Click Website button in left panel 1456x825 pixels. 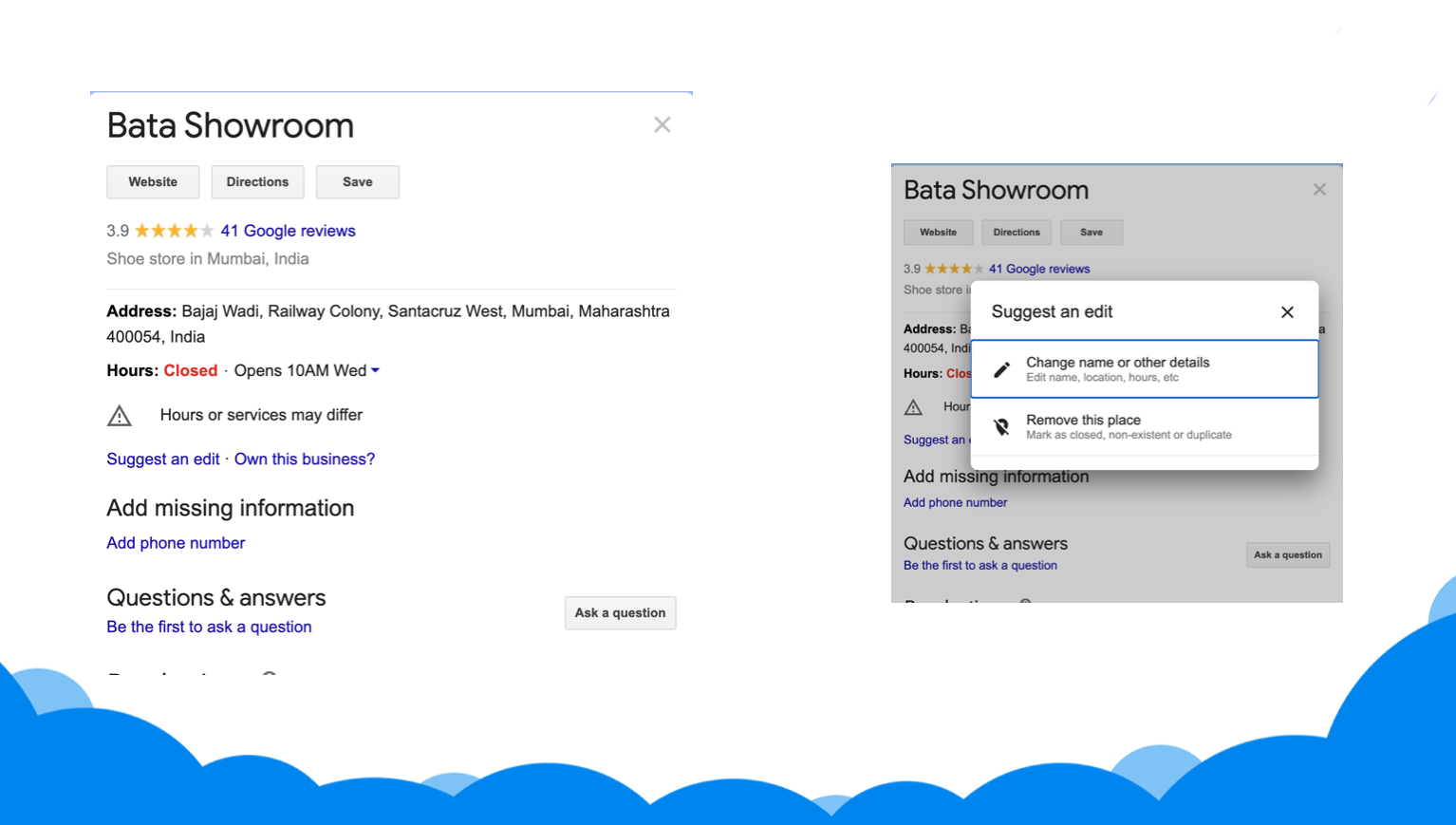tap(153, 181)
